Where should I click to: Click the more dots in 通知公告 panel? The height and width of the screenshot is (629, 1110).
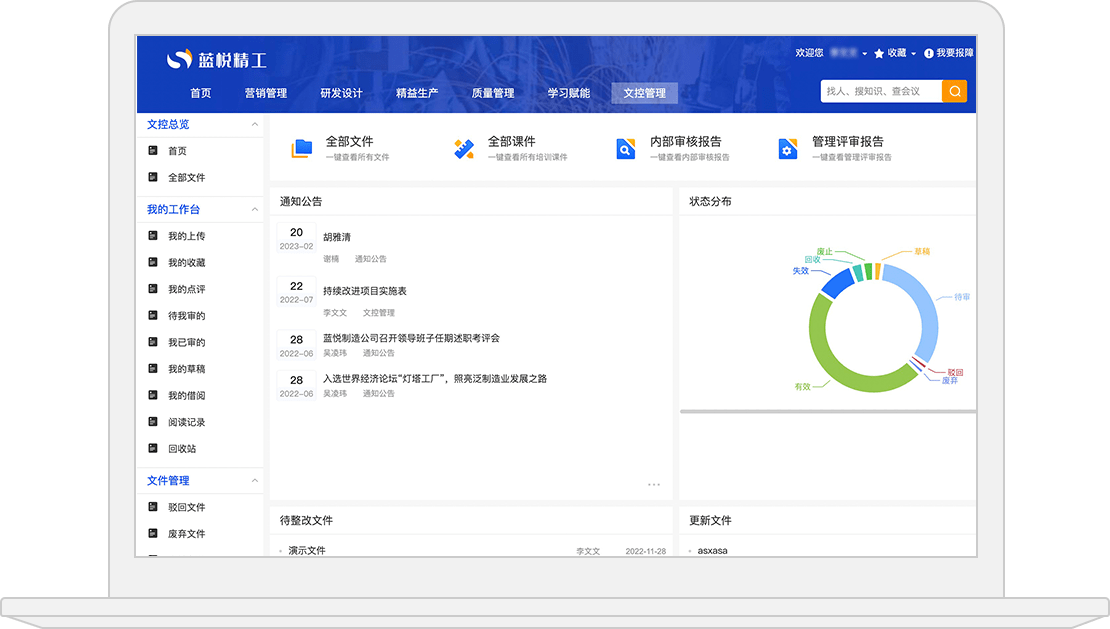pyautogui.click(x=654, y=485)
